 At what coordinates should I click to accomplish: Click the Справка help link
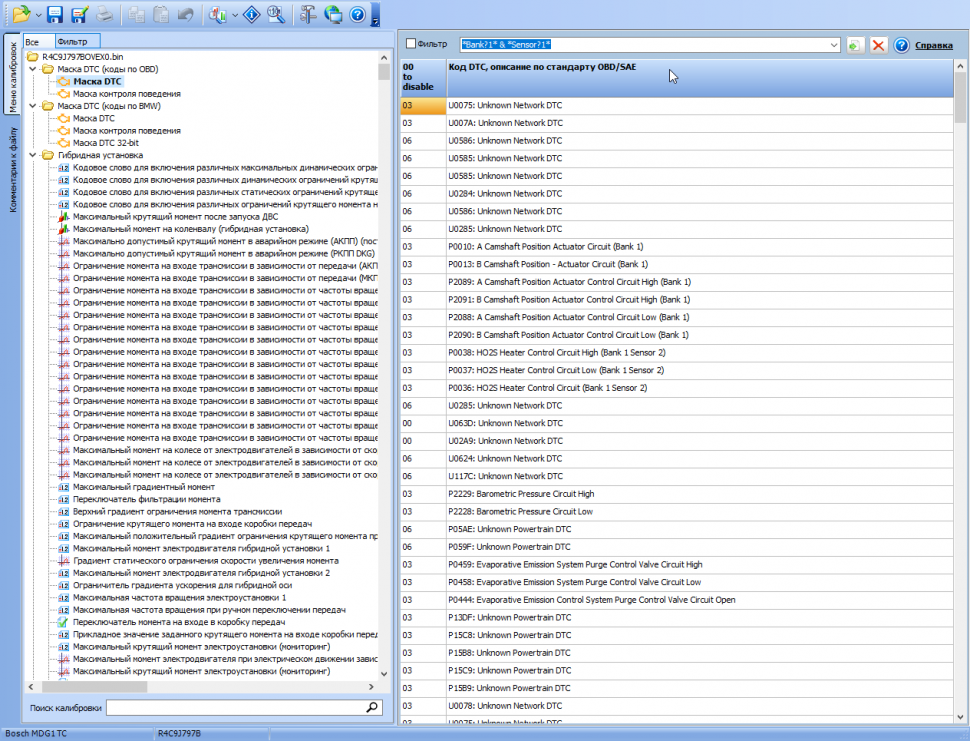click(x=934, y=45)
